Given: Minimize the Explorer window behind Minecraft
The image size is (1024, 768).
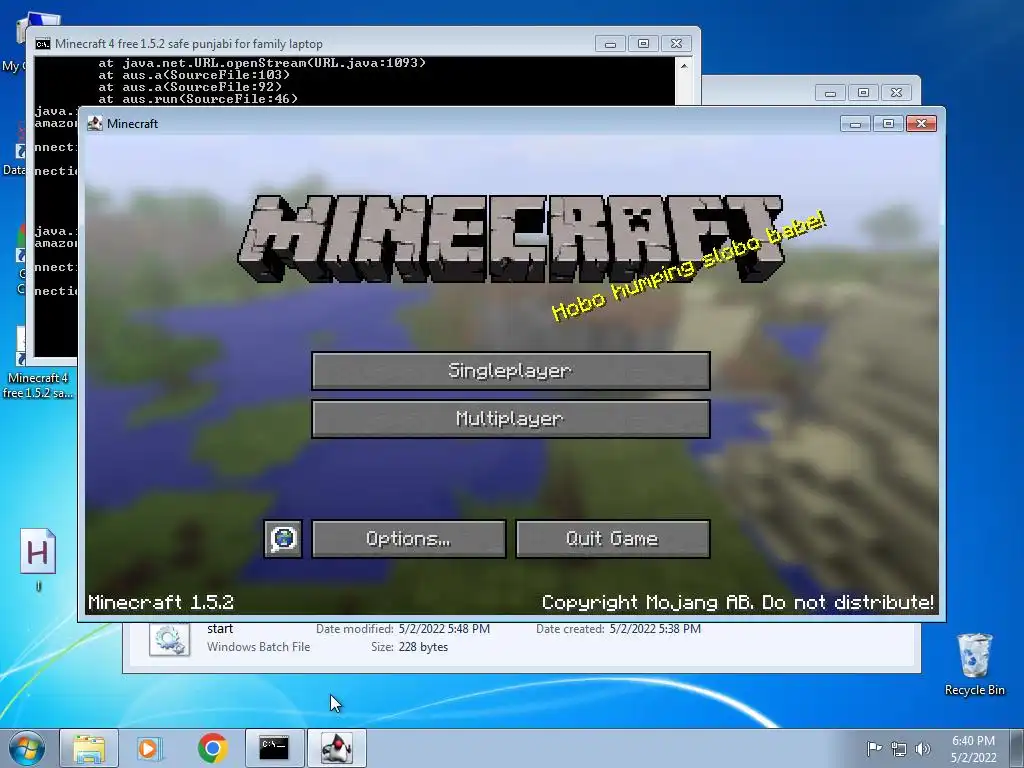Looking at the screenshot, I should (x=831, y=93).
